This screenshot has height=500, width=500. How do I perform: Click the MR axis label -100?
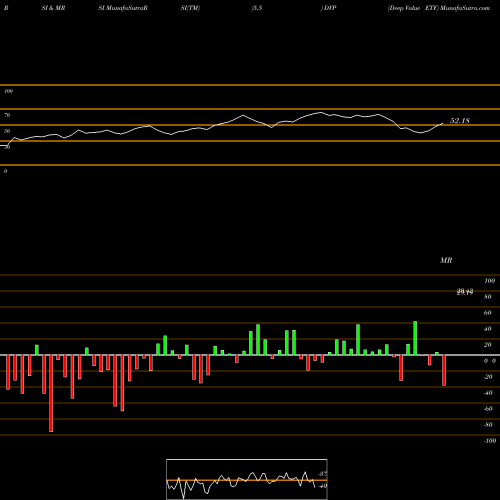(x=490, y=441)
